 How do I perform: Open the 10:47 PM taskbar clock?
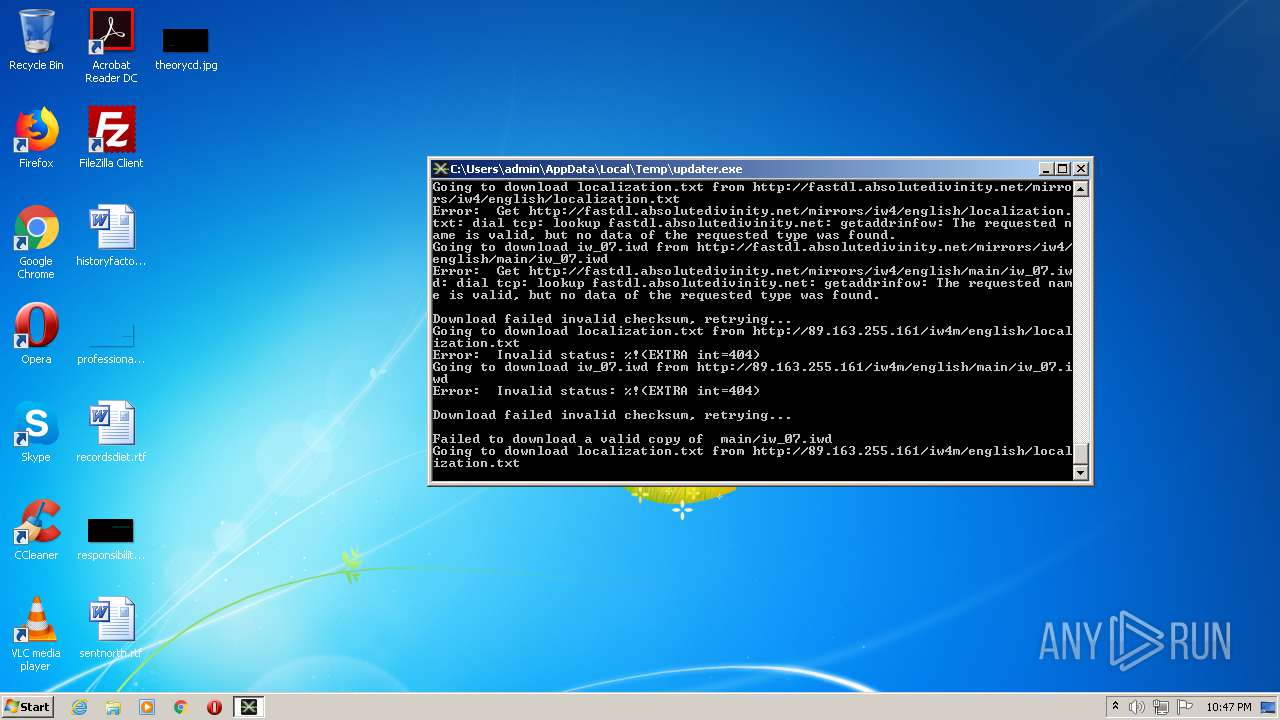pyautogui.click(x=1229, y=707)
